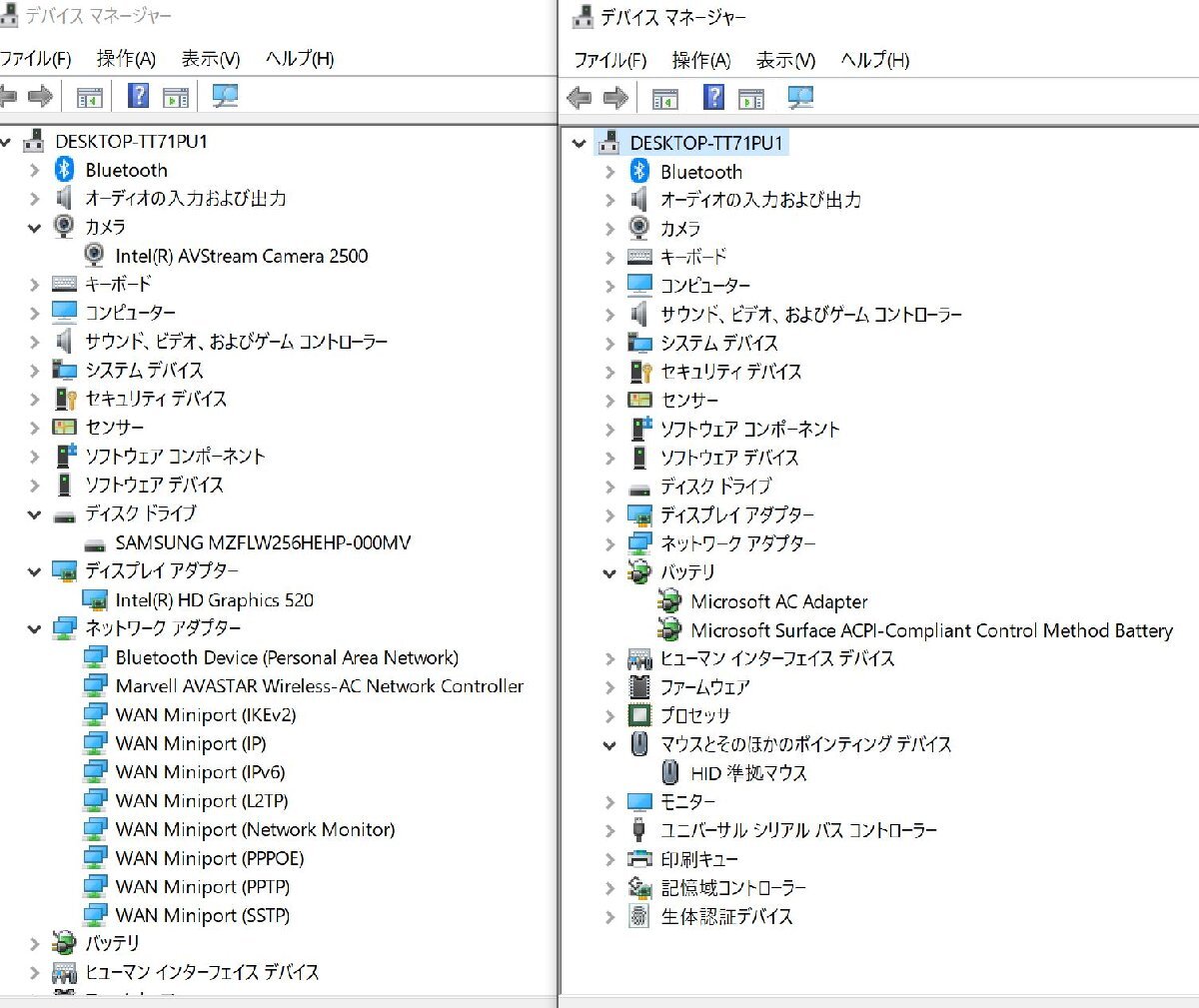Click help icon in left window toolbar
The height and width of the screenshot is (1008, 1199).
coord(139,96)
